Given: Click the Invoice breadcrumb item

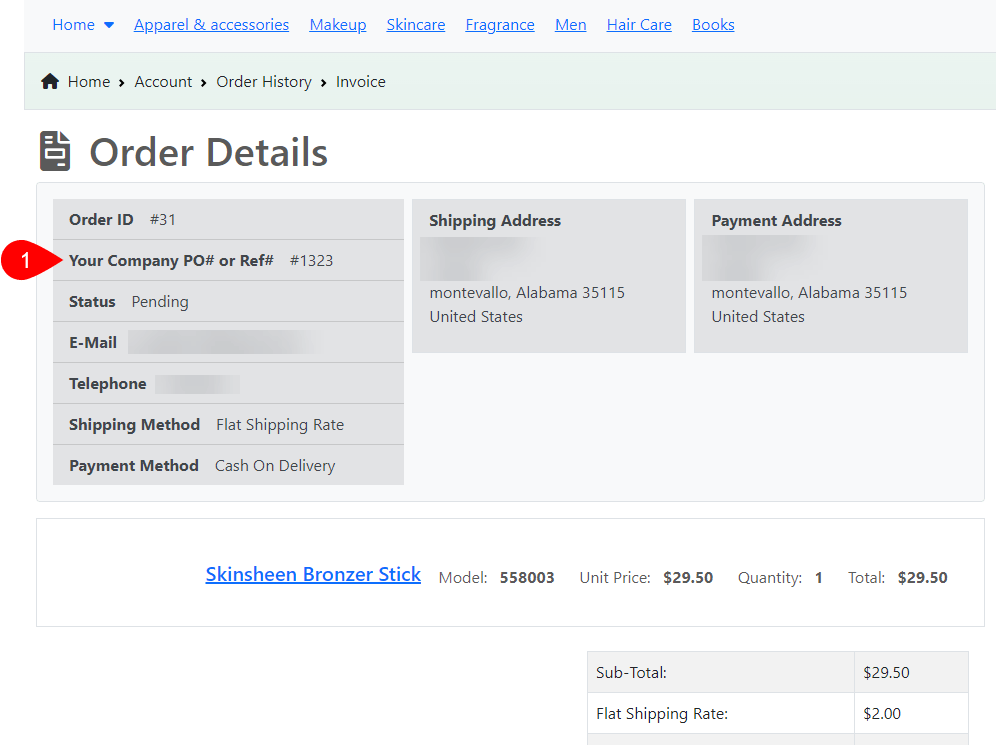Looking at the screenshot, I should tap(360, 82).
